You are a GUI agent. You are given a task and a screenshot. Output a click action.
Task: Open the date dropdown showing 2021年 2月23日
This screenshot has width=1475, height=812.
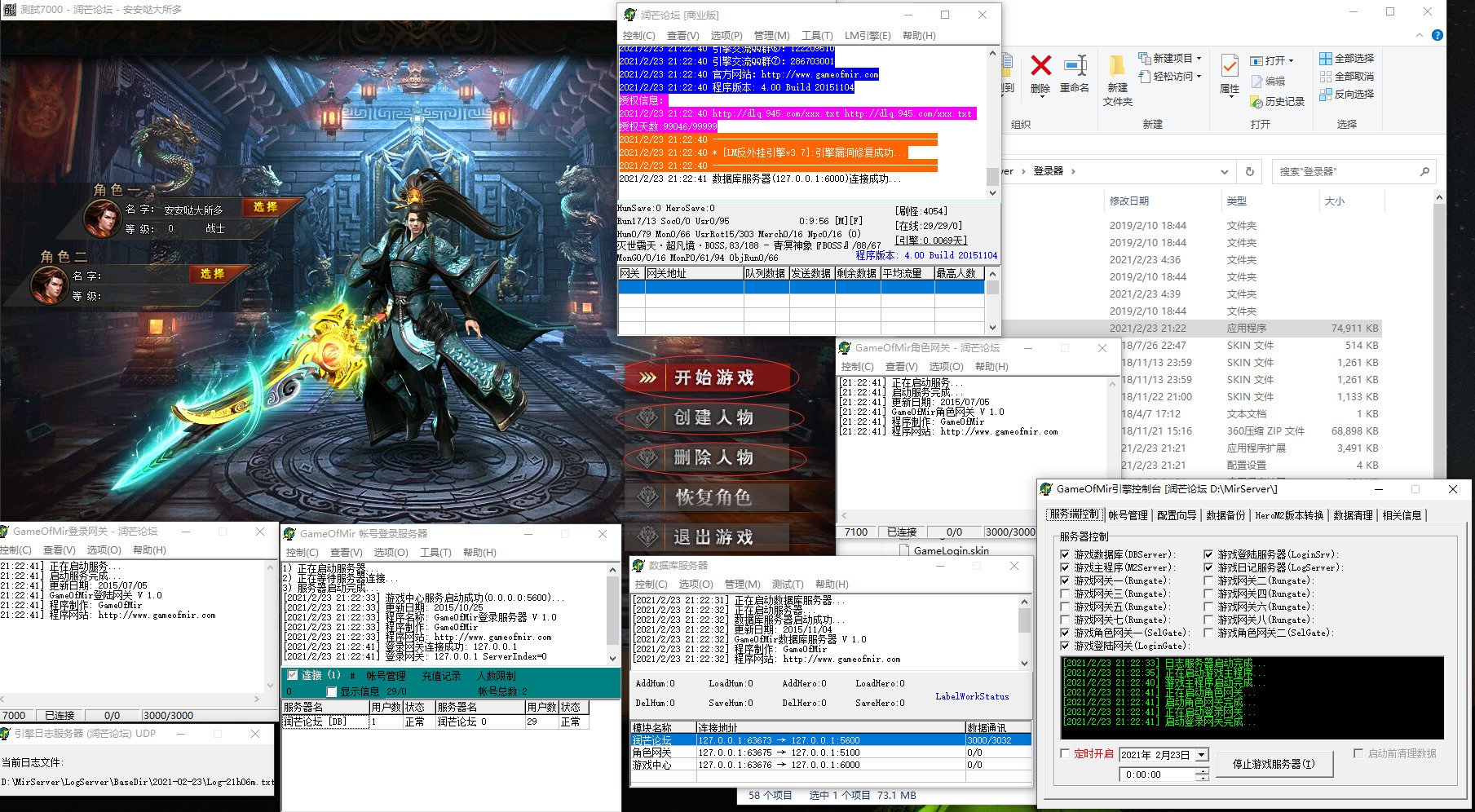(x=1201, y=755)
